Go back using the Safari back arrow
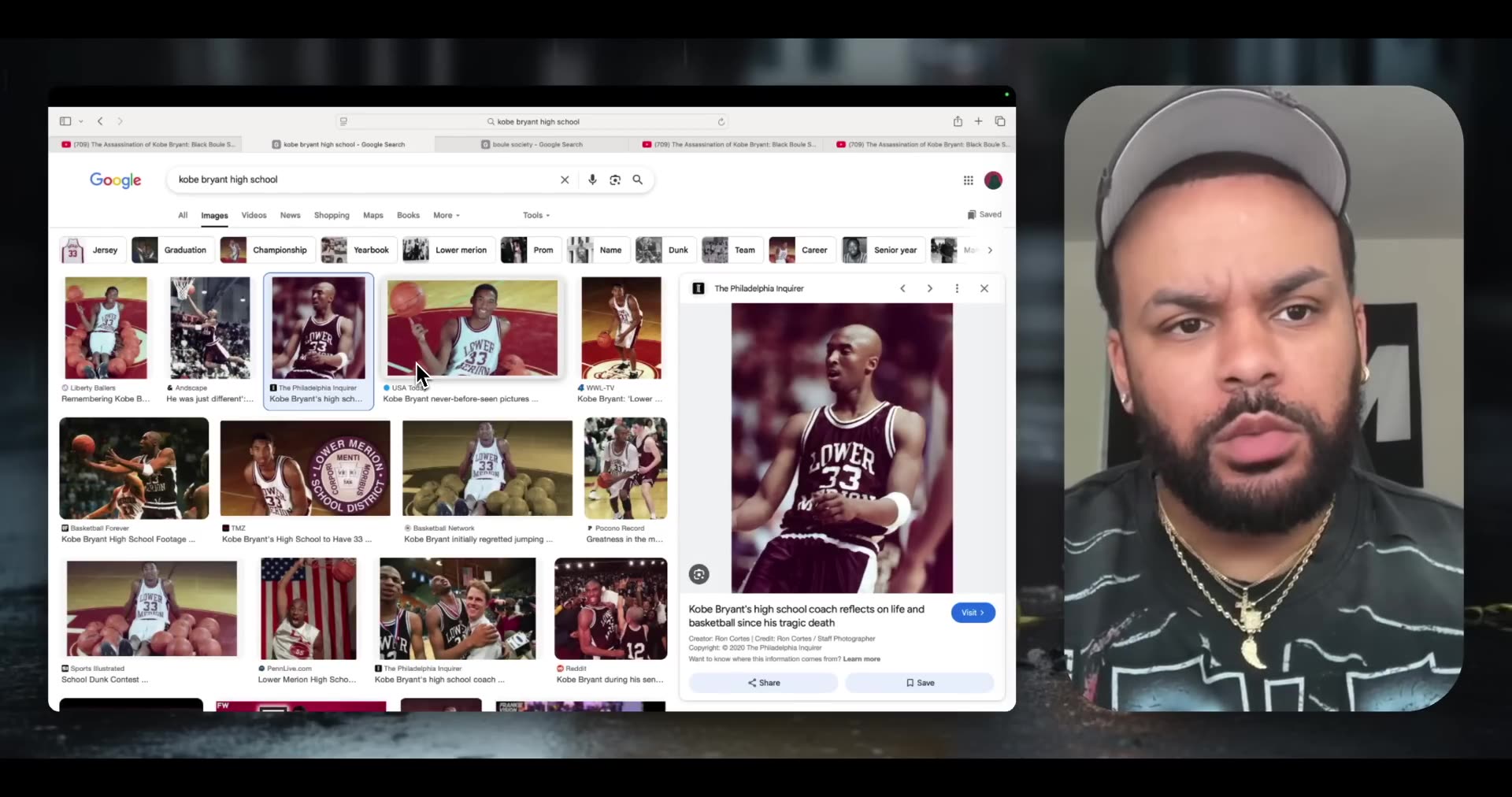Image resolution: width=1512 pixels, height=797 pixels. click(x=100, y=121)
